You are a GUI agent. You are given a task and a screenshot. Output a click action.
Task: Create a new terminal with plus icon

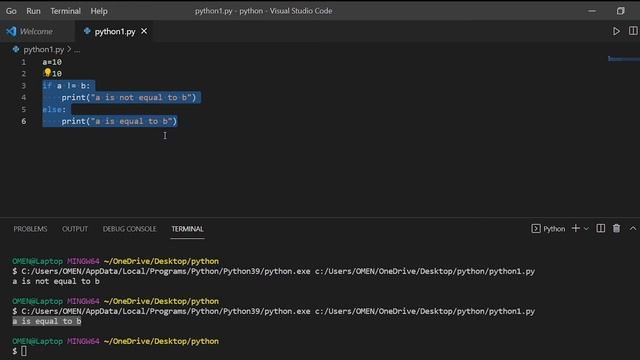pyautogui.click(x=576, y=228)
